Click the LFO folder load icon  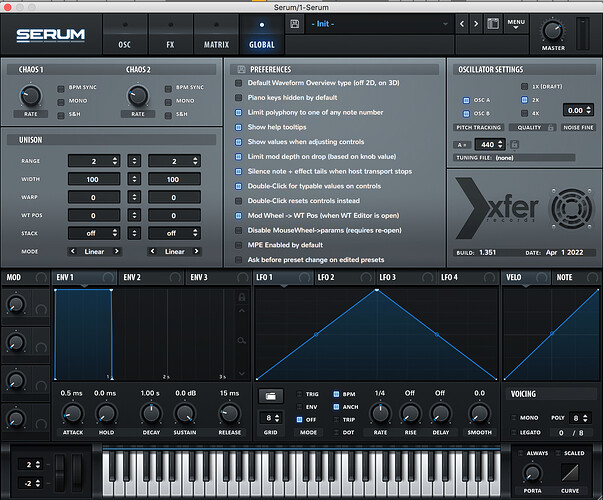point(271,396)
